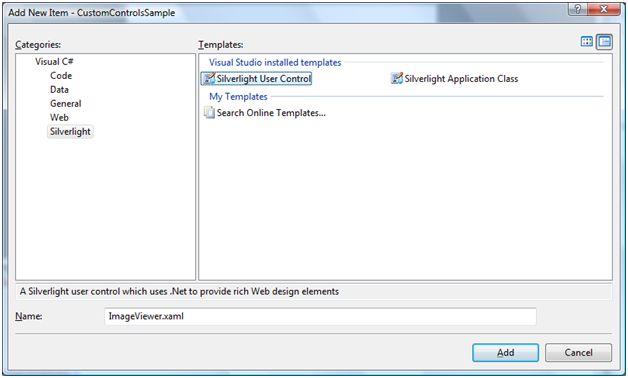This screenshot has width=628, height=378.
Task: Choose the Data category
Action: (x=59, y=90)
